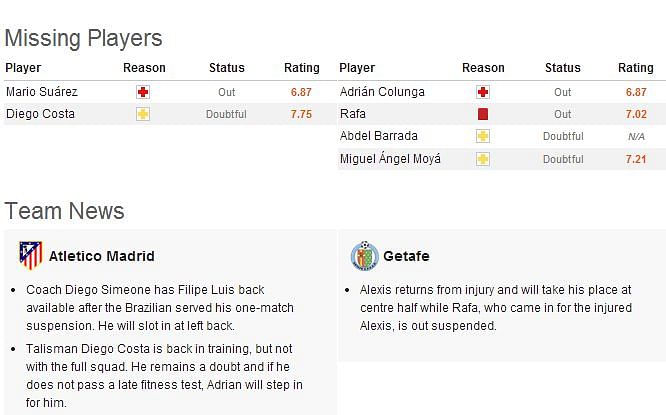Click Abdel Barrada's yellow cross icon

pyautogui.click(x=483, y=136)
